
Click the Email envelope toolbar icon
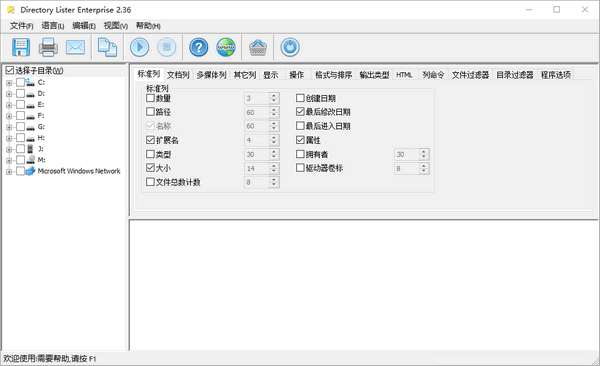75,47
